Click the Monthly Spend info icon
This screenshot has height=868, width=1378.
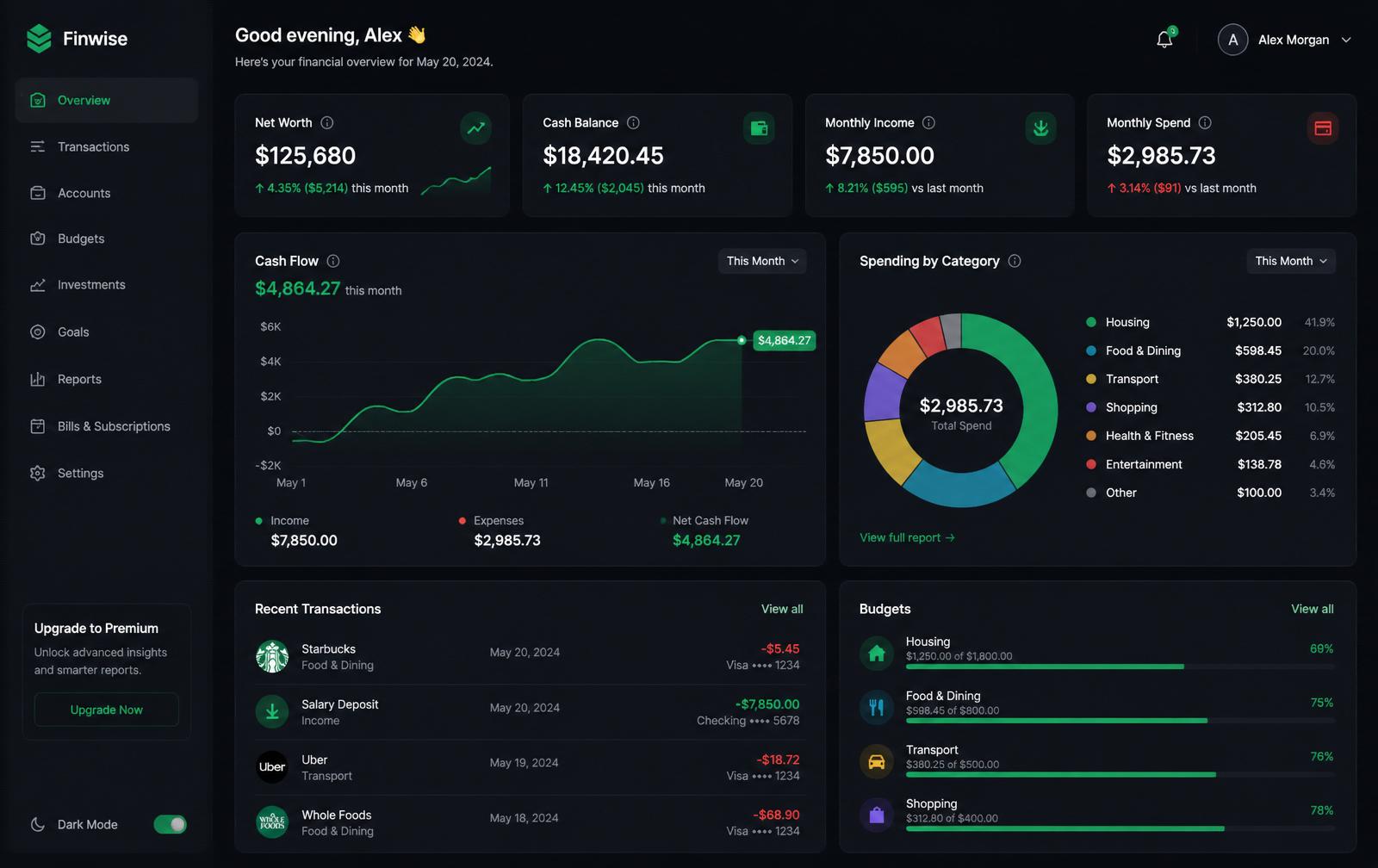(x=1205, y=123)
